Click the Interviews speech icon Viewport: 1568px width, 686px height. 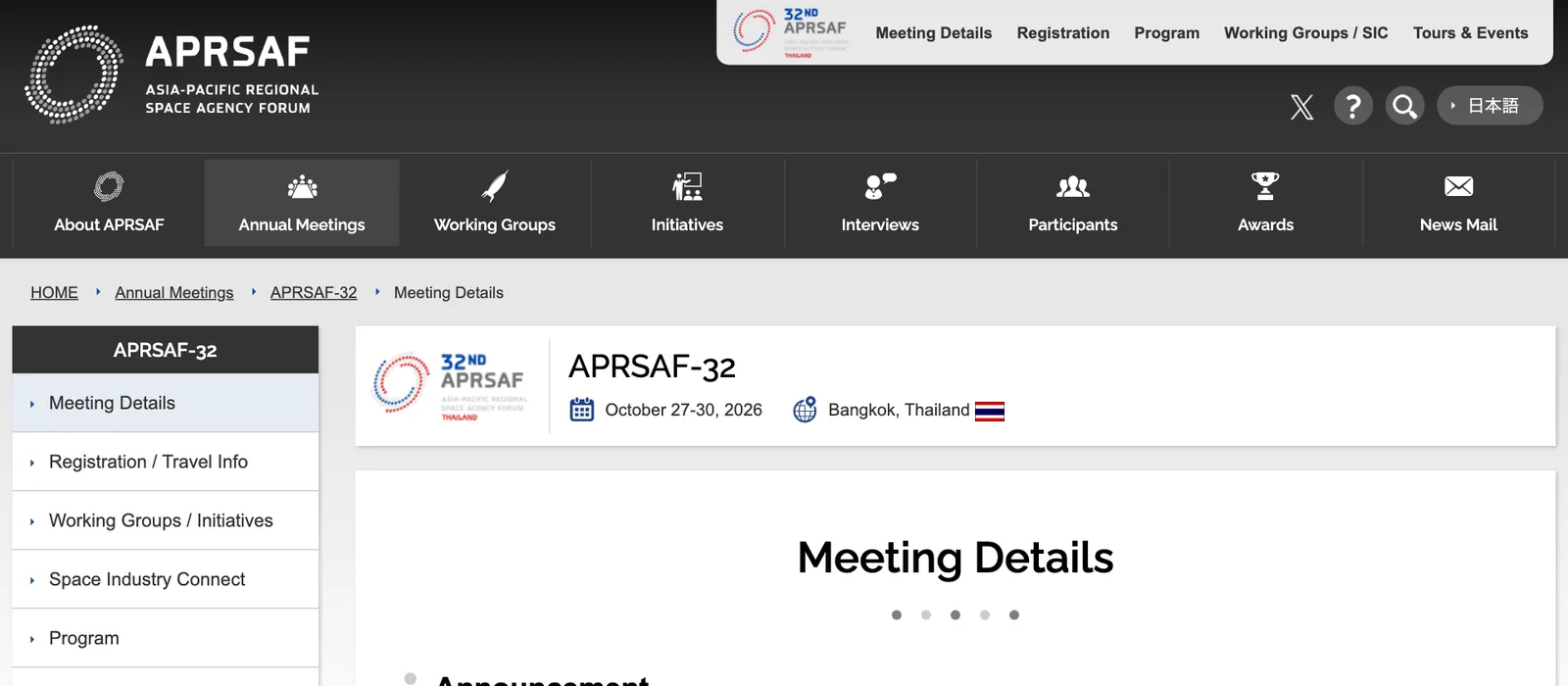click(880, 186)
